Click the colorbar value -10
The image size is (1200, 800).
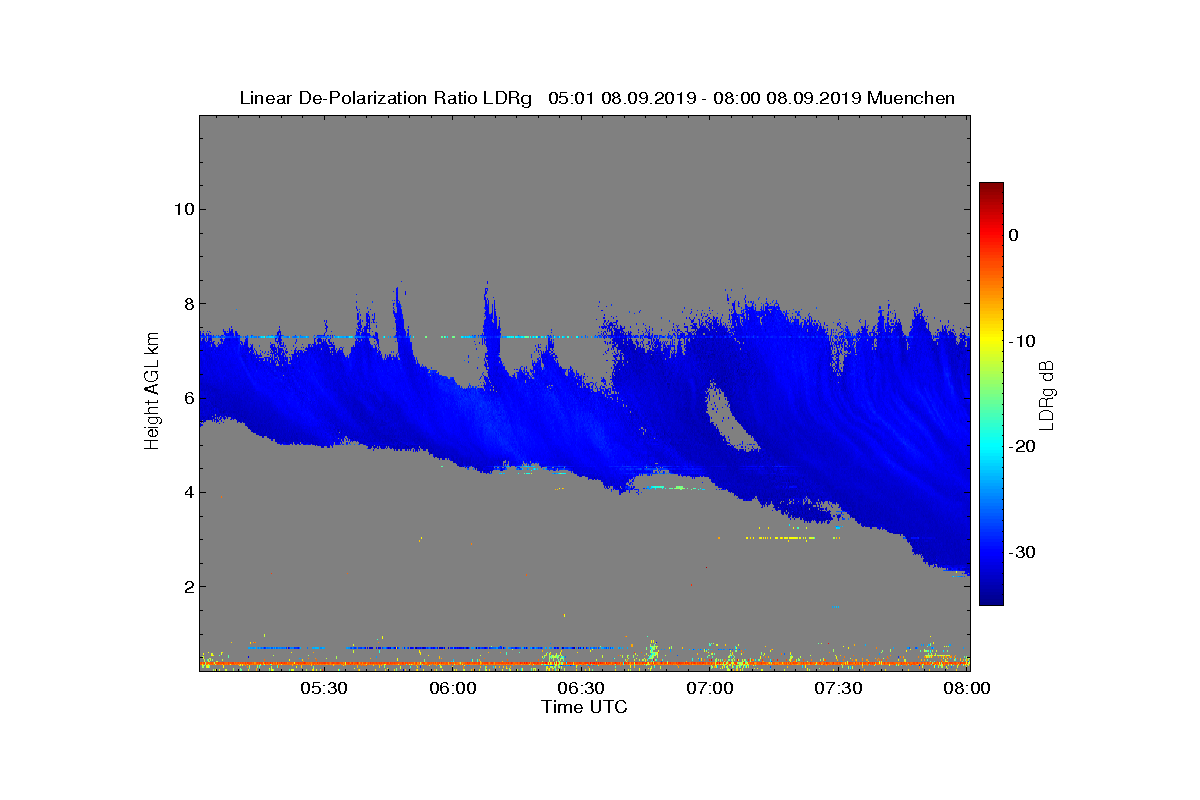(x=1021, y=341)
